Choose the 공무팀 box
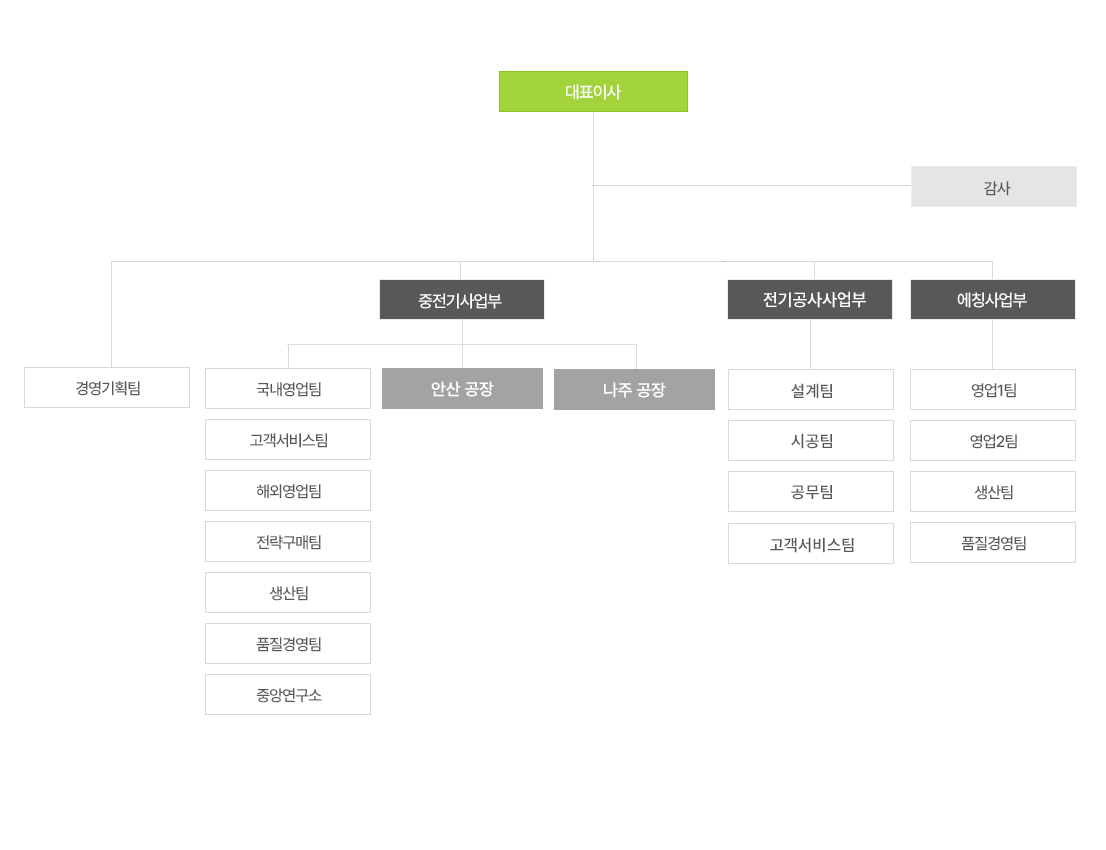Screen dimensions: 1106x850 (x=810, y=492)
